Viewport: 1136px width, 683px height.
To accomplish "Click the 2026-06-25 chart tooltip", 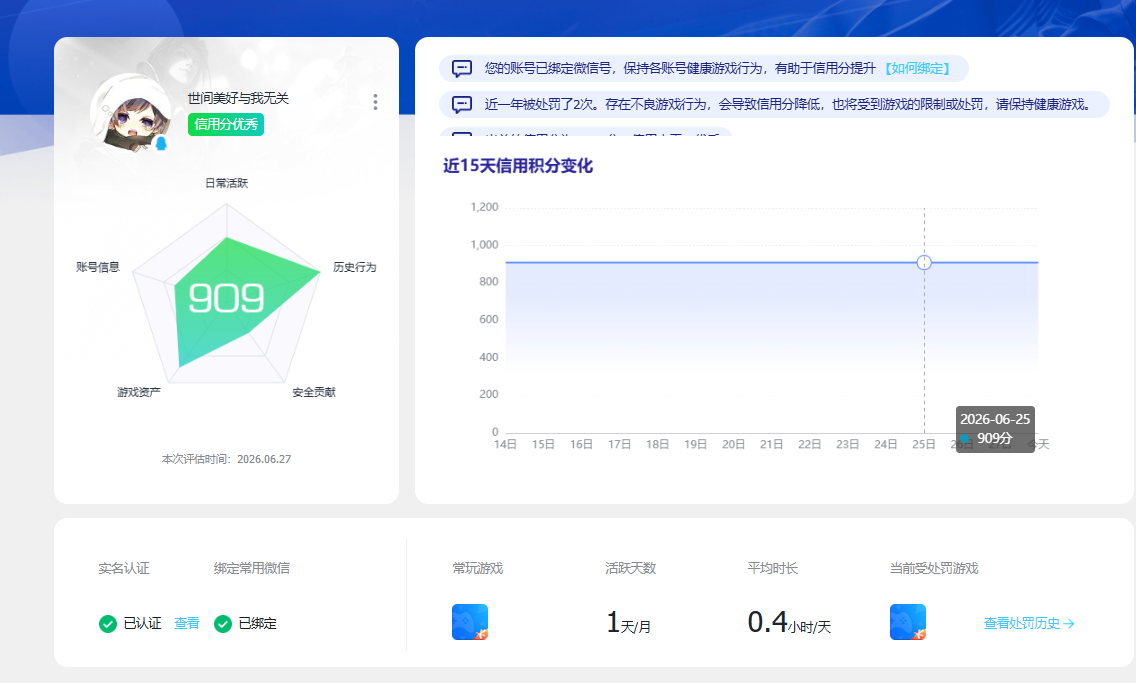I will coord(995,429).
